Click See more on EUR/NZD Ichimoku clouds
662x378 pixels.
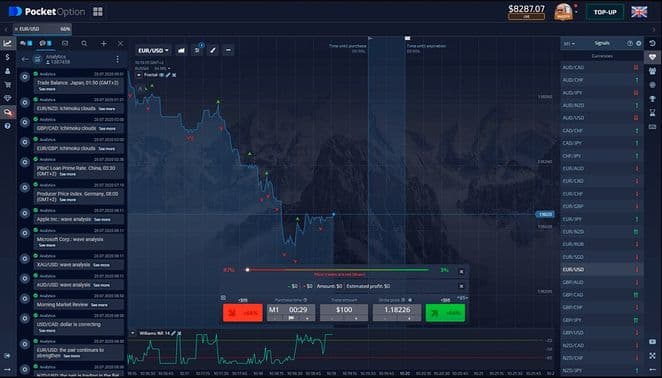pyautogui.click(x=107, y=109)
